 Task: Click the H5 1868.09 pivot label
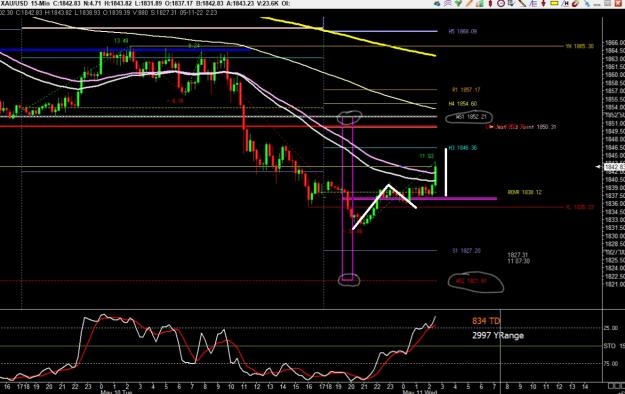click(463, 31)
